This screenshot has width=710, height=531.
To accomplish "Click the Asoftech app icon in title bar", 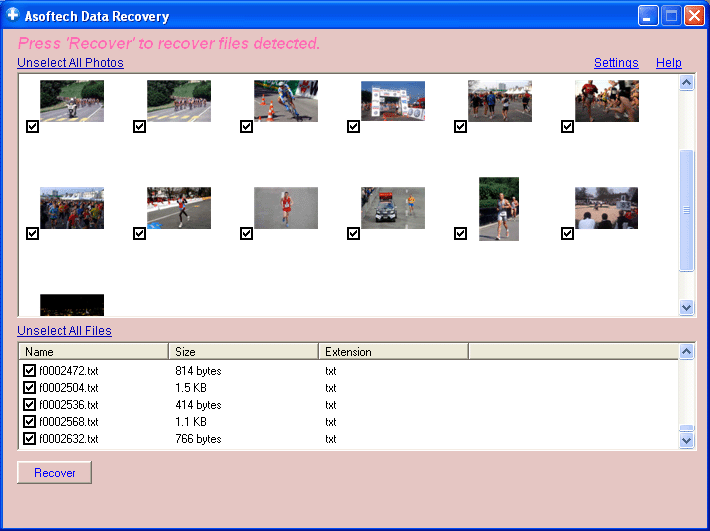I will pyautogui.click(x=13, y=16).
